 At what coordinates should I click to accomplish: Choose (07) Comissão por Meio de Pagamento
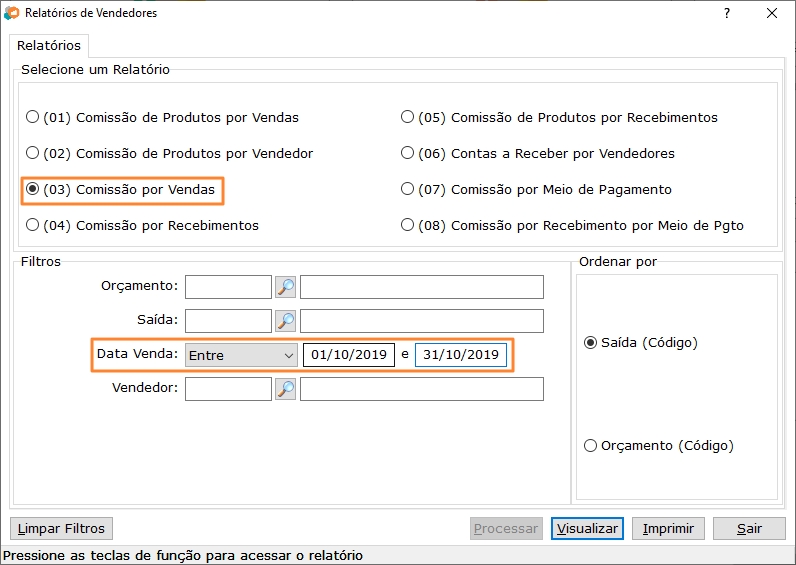(536, 189)
